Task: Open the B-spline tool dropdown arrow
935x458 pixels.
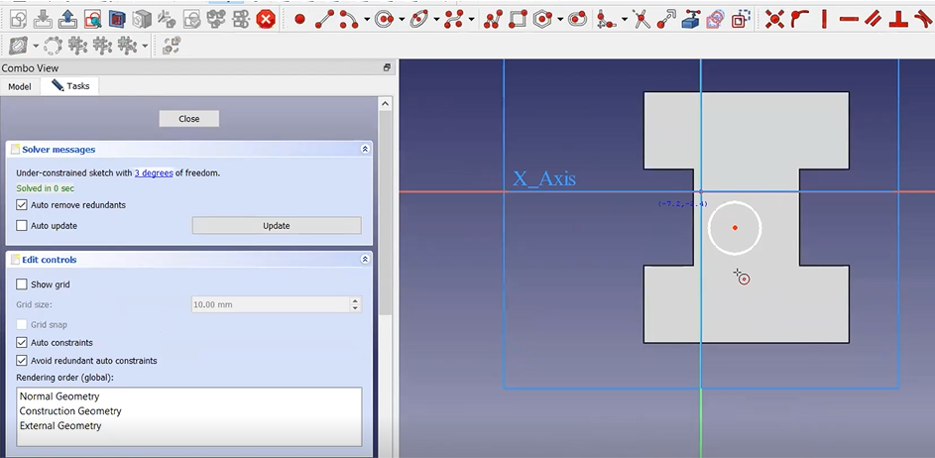Action: point(472,20)
